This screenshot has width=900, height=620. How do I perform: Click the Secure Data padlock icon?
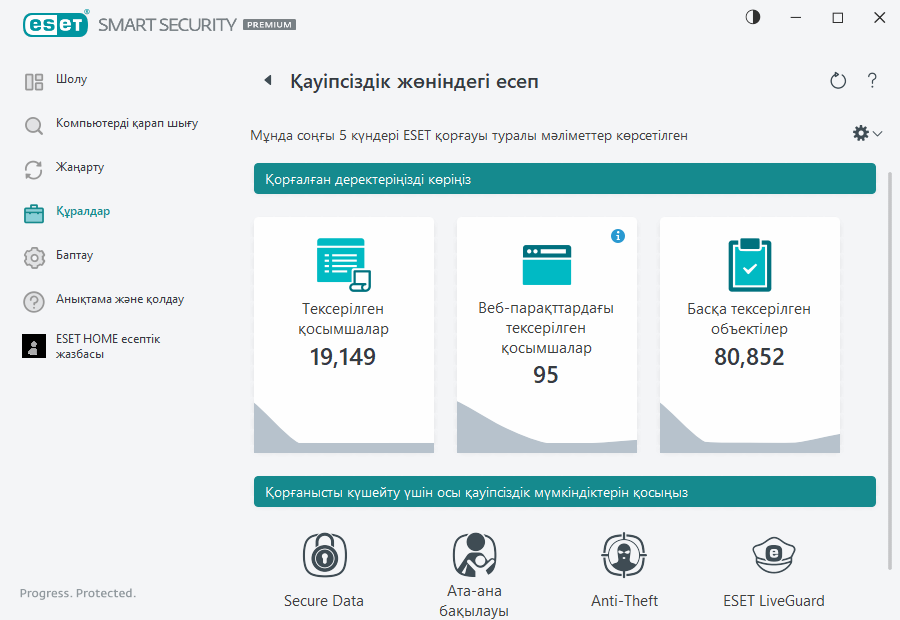click(323, 554)
